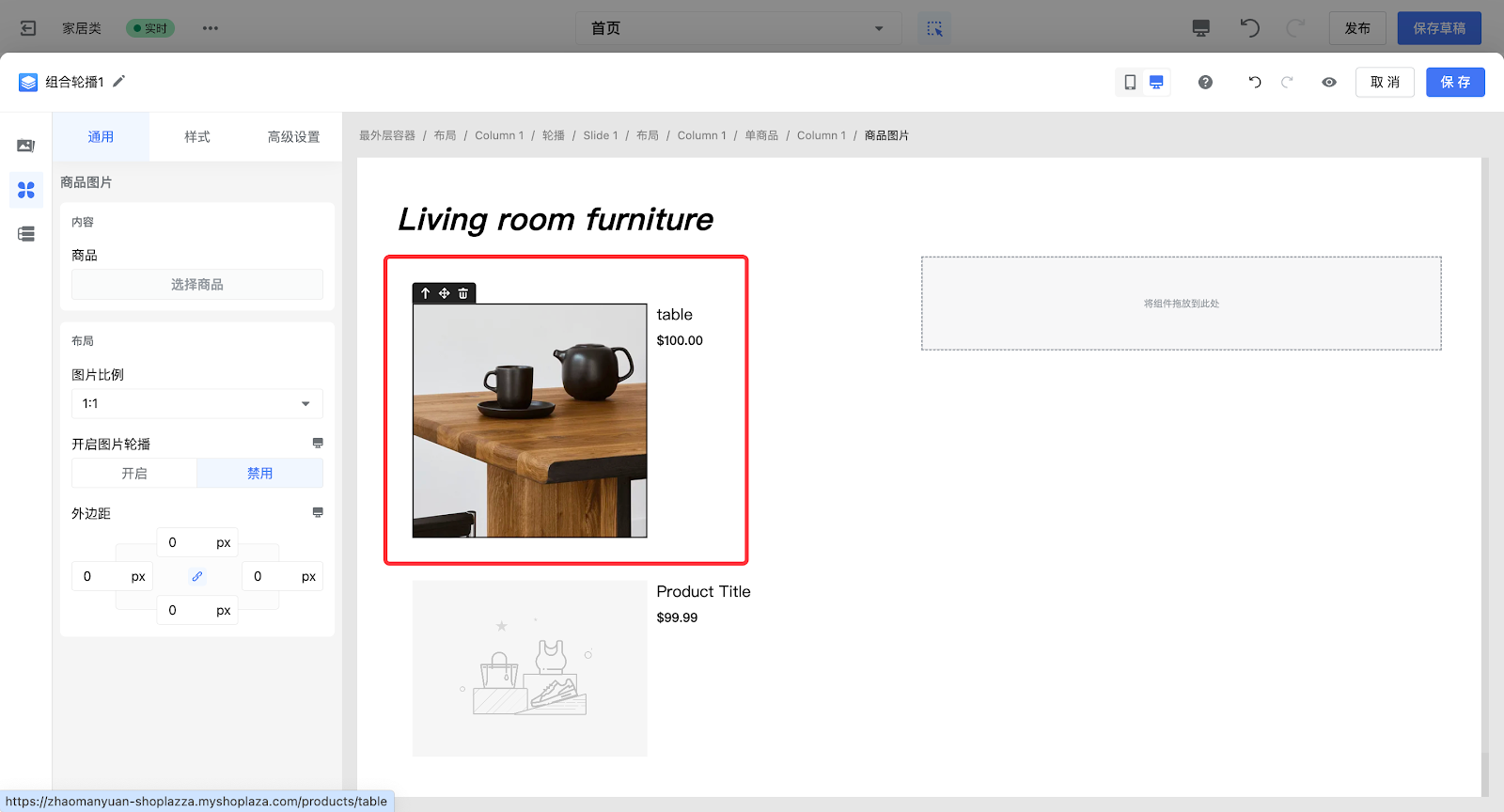This screenshot has height=812, width=1504.
Task: Open the components sidebar icon
Action: click(26, 190)
